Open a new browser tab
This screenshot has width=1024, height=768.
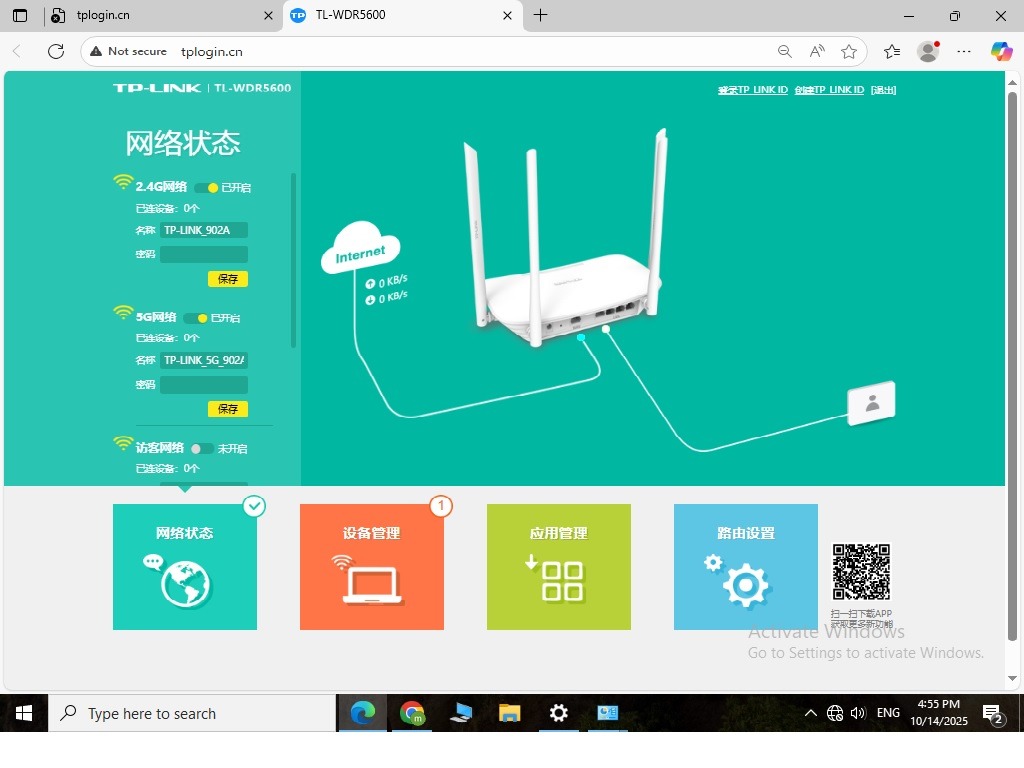pyautogui.click(x=541, y=15)
